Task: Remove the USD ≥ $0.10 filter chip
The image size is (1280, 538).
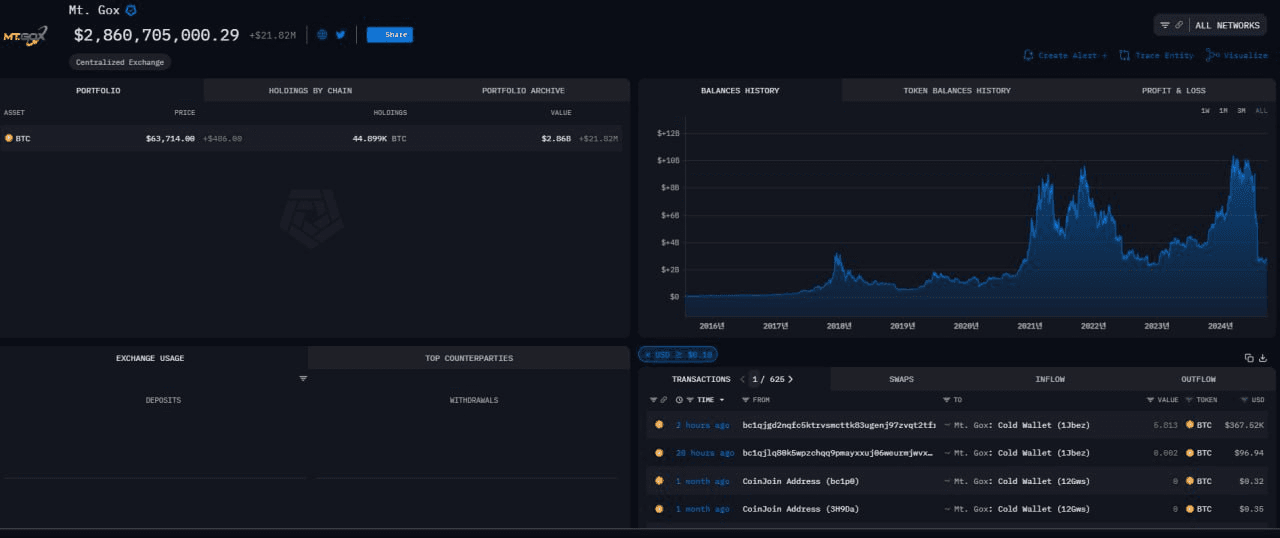Action: 647,354
